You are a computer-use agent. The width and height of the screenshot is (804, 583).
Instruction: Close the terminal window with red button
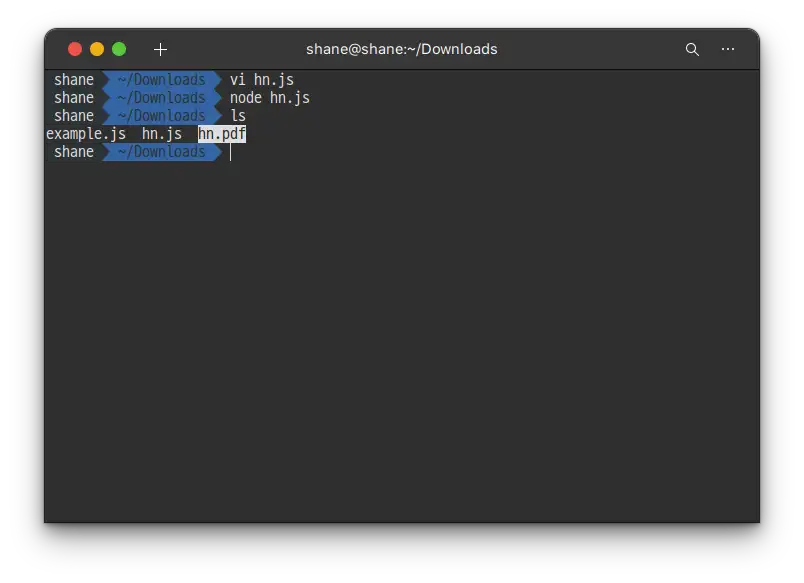(x=75, y=49)
